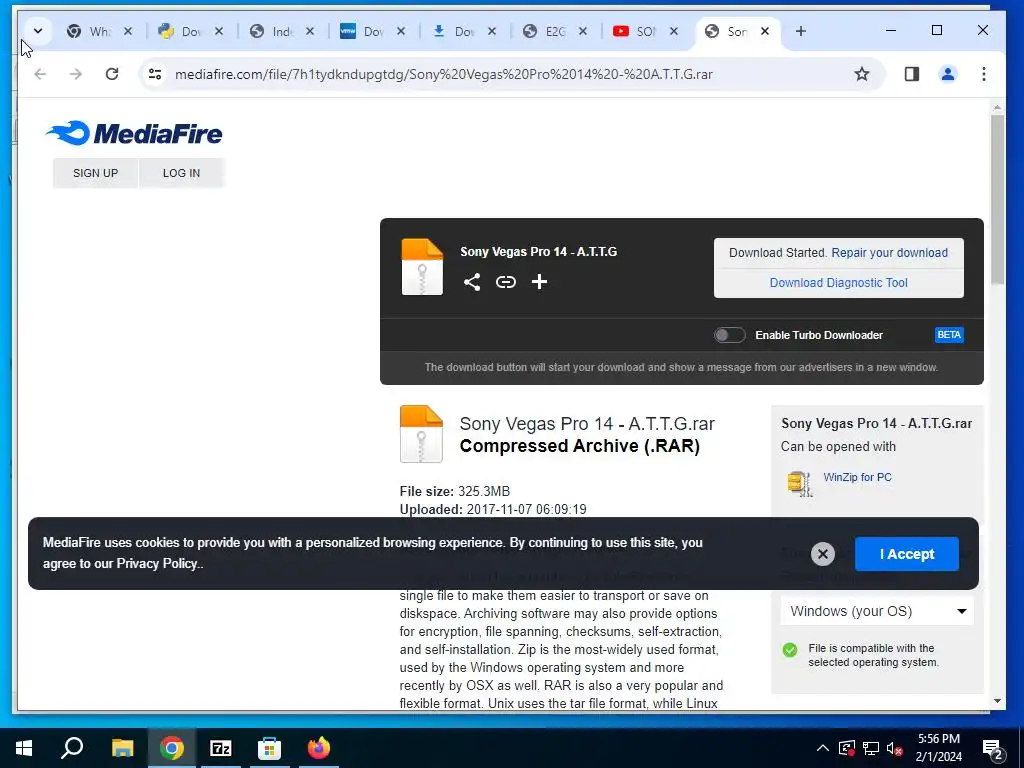Image resolution: width=1024 pixels, height=768 pixels.
Task: Open the Windows Start menu
Action: (x=24, y=748)
